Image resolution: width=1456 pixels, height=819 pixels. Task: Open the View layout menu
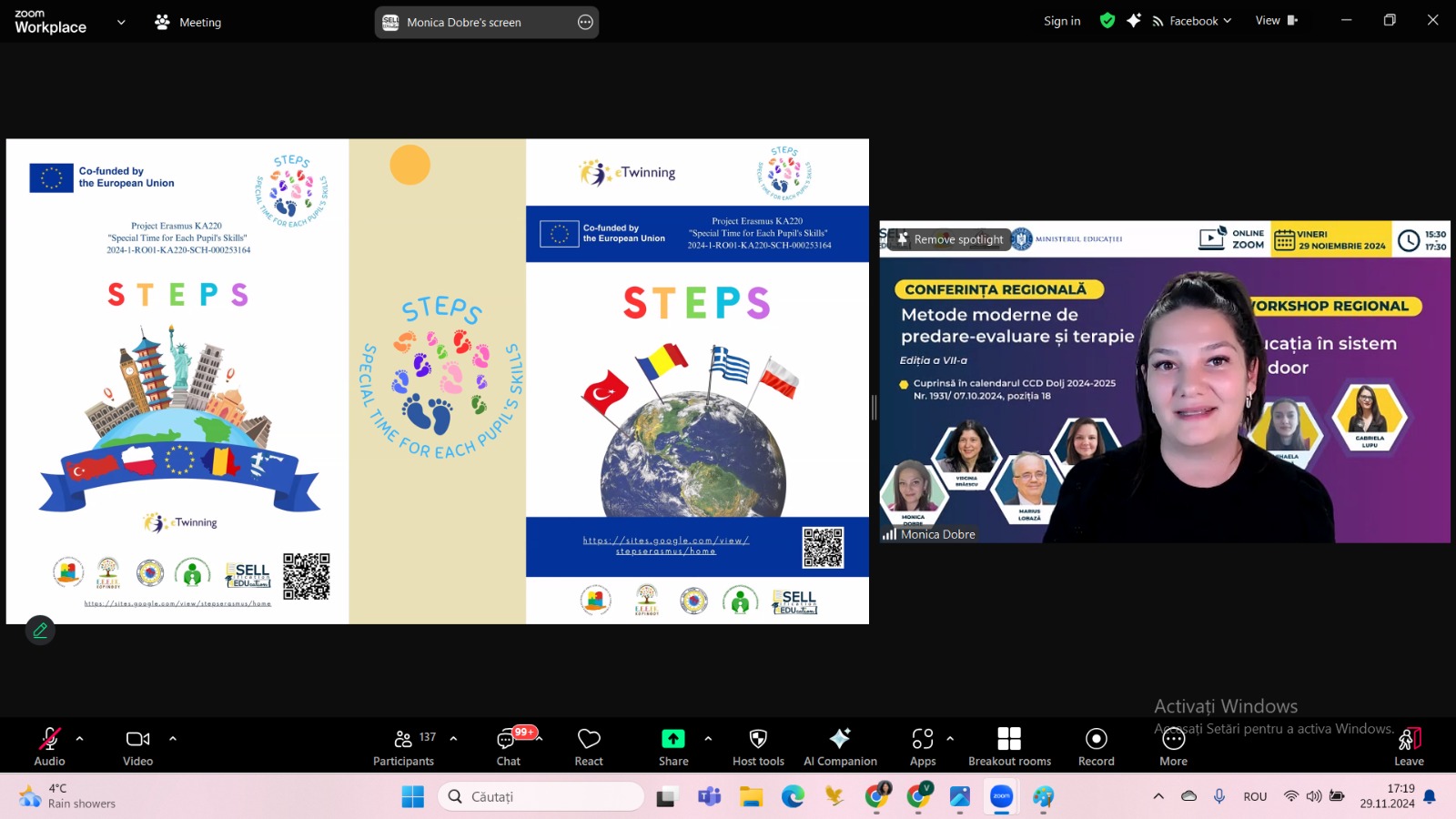pos(1276,21)
